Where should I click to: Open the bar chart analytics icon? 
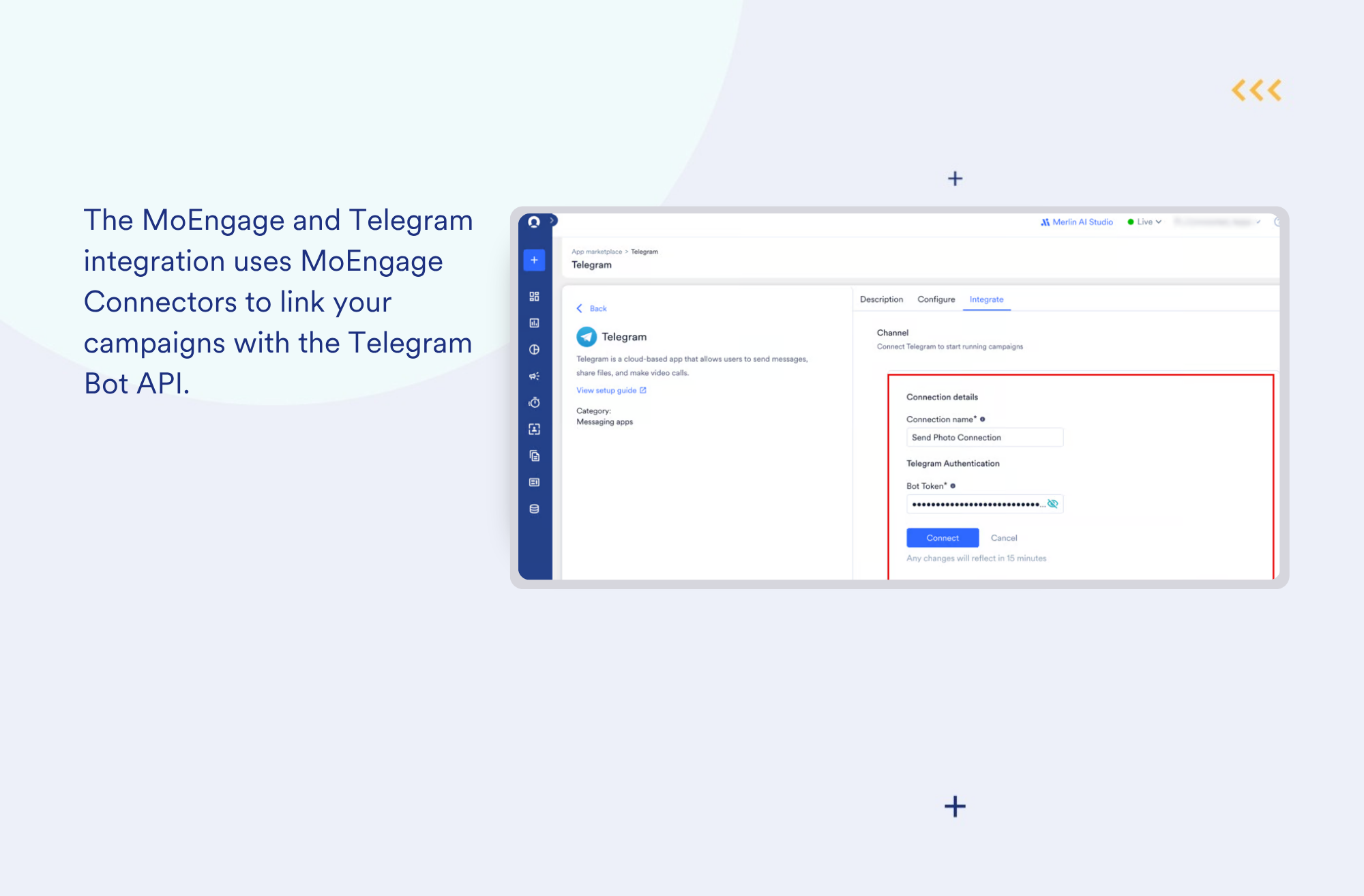click(534, 323)
